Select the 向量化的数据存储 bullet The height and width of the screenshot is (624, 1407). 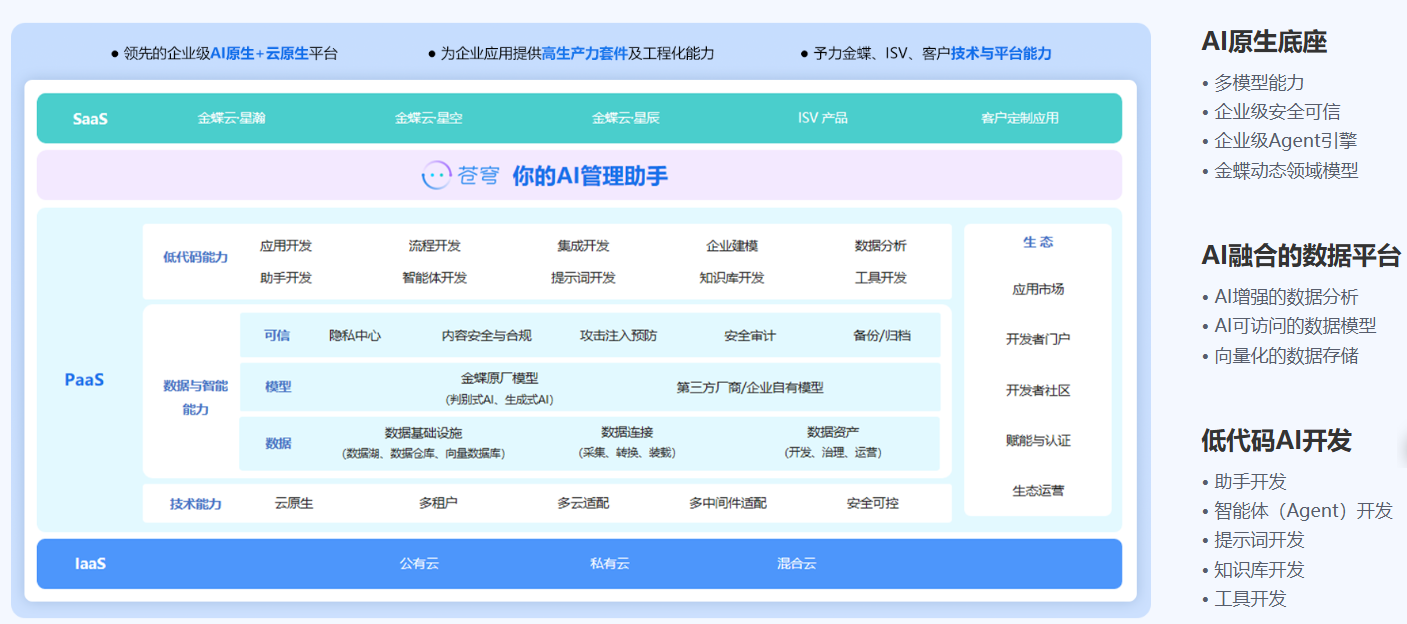click(1286, 356)
